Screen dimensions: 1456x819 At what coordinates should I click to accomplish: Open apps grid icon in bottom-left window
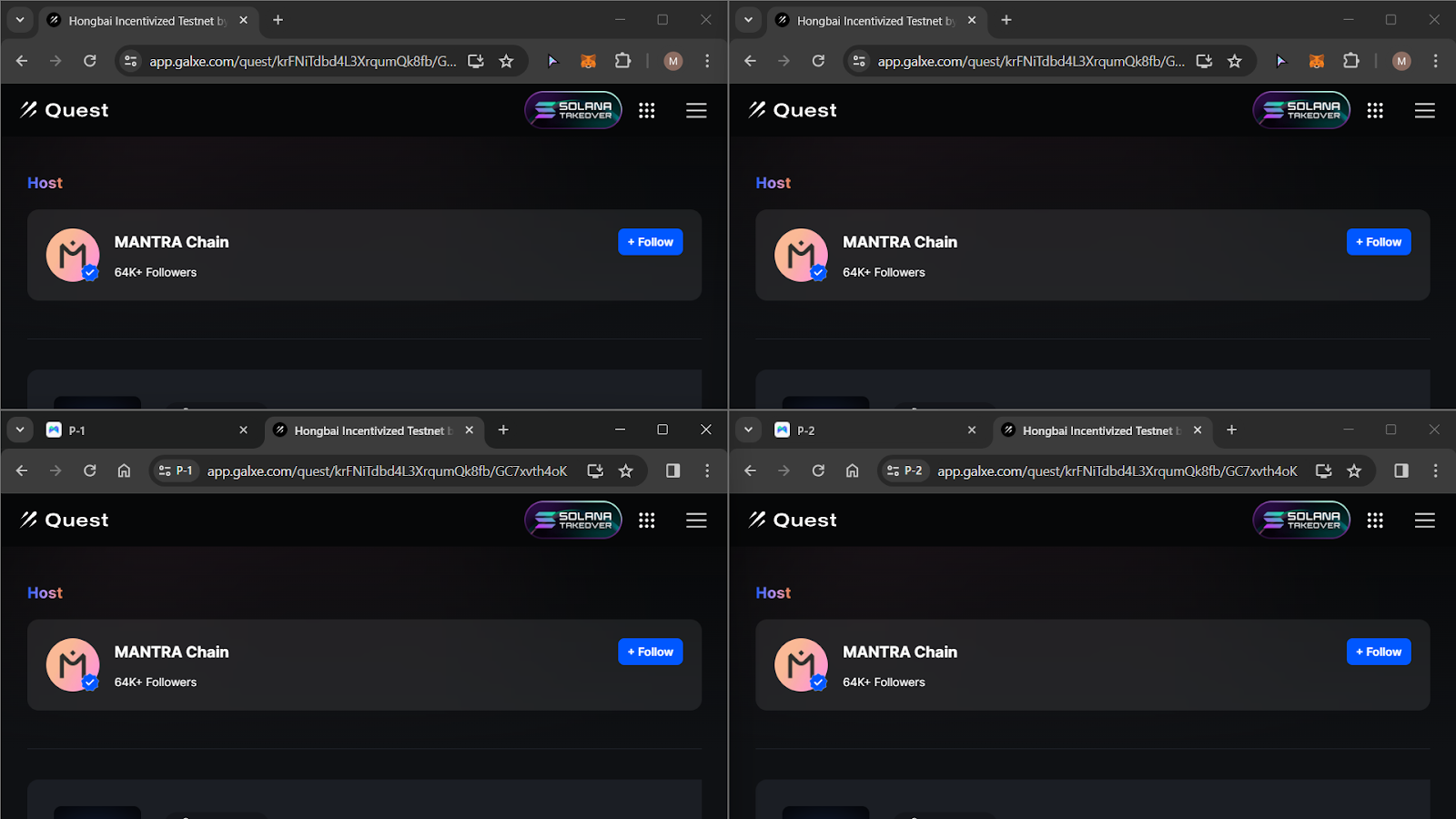tap(647, 520)
